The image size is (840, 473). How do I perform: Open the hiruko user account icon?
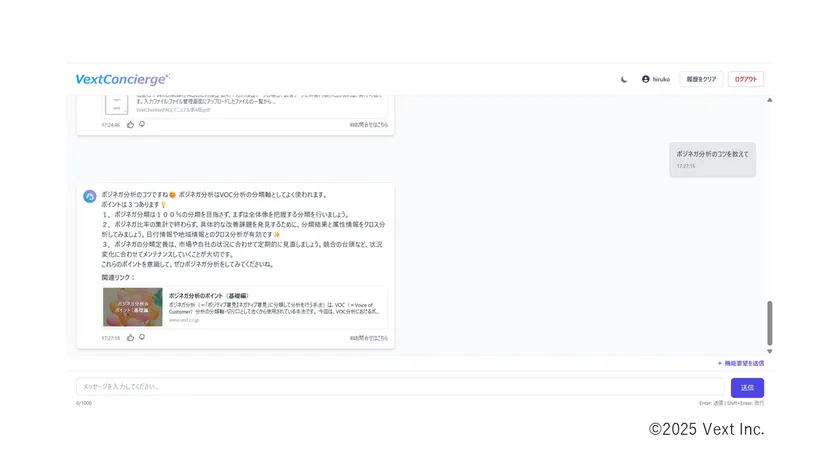point(646,79)
